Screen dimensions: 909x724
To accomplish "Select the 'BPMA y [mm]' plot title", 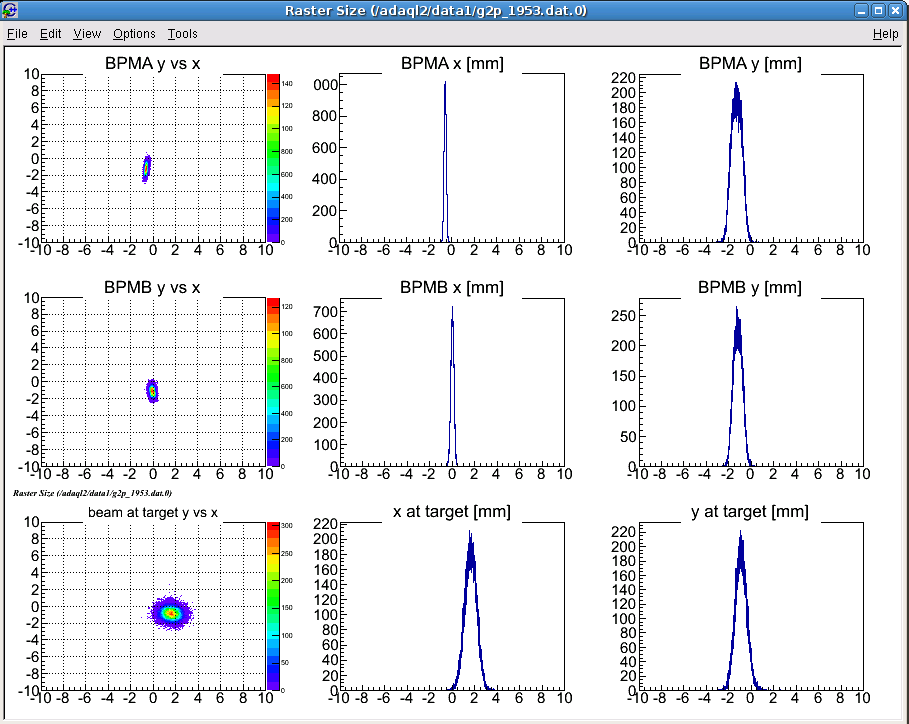I will click(x=750, y=64).
